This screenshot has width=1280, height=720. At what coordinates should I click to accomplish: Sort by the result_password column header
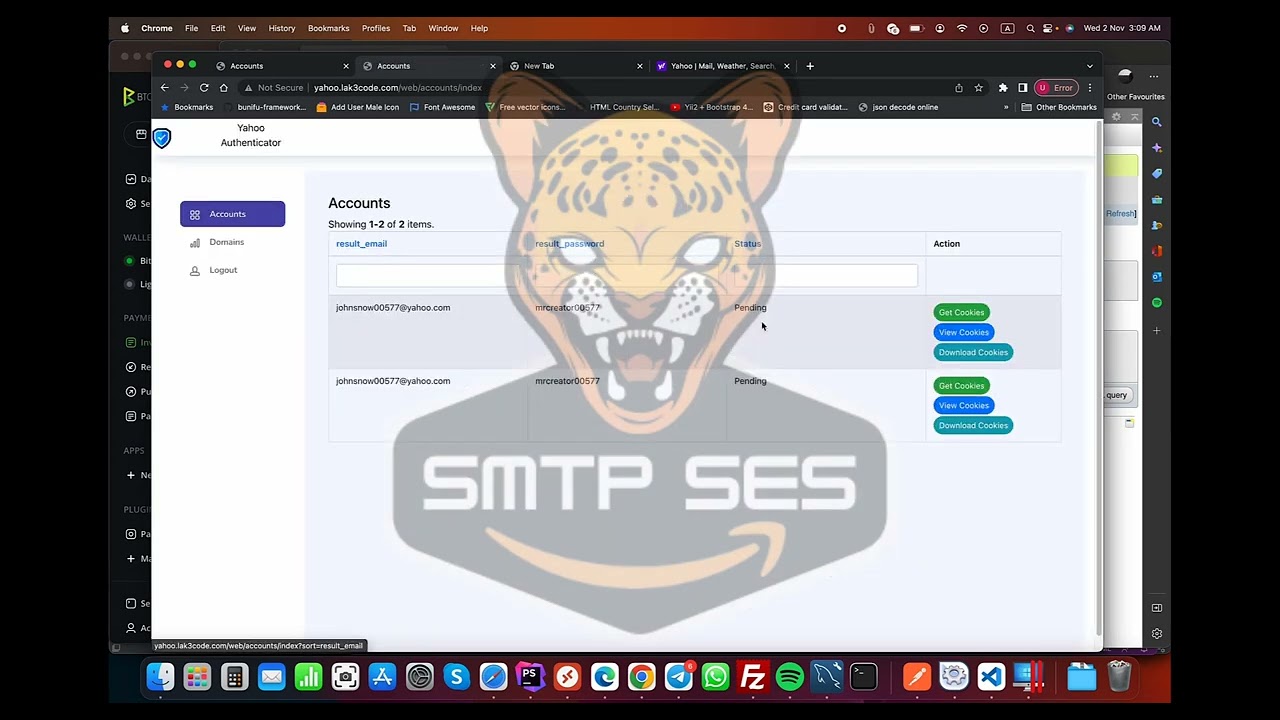[x=569, y=244]
